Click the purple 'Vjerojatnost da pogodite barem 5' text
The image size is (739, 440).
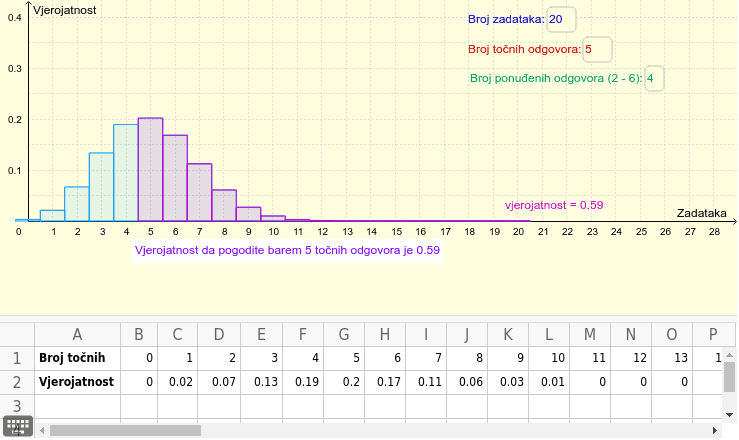[x=287, y=250]
